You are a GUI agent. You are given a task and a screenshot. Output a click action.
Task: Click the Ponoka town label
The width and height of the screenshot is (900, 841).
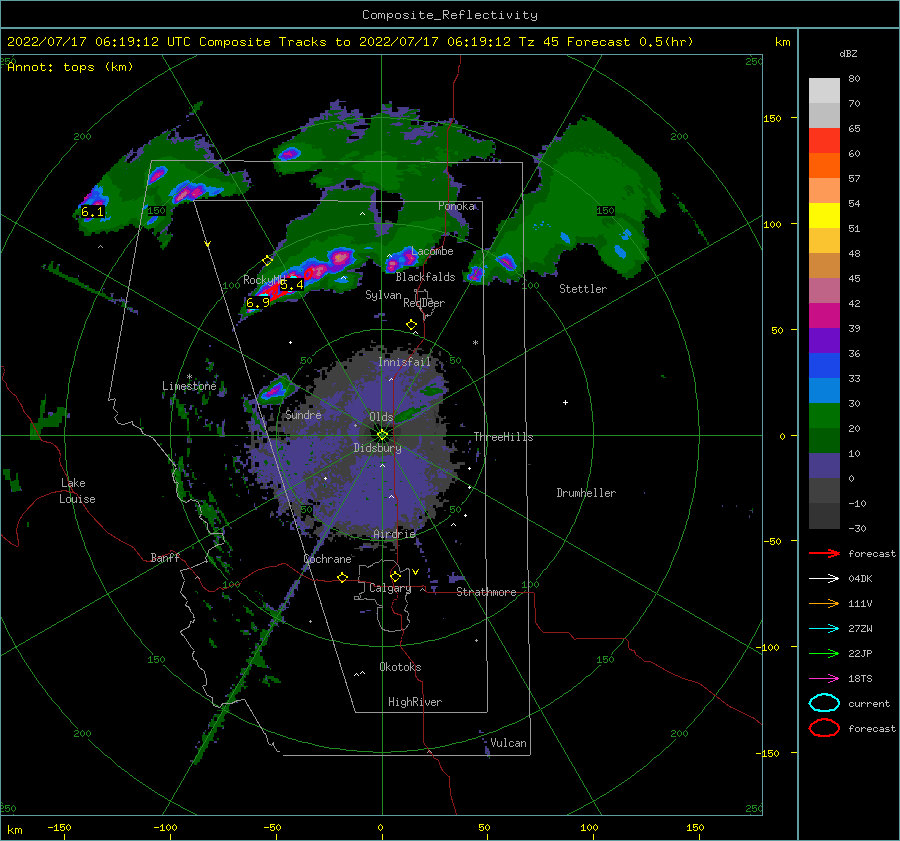[x=456, y=206]
